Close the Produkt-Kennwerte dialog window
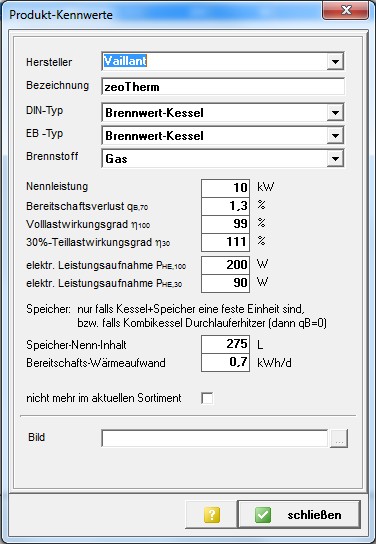Image resolution: width=376 pixels, height=544 pixels. pyautogui.click(x=345, y=10)
